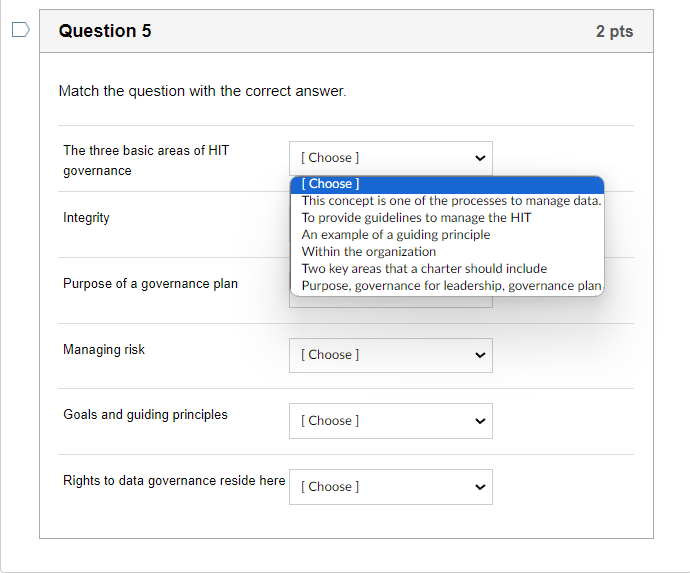Select "To provide guidelines to manage the HIT"
This screenshot has width=690, height=573.
click(x=417, y=218)
